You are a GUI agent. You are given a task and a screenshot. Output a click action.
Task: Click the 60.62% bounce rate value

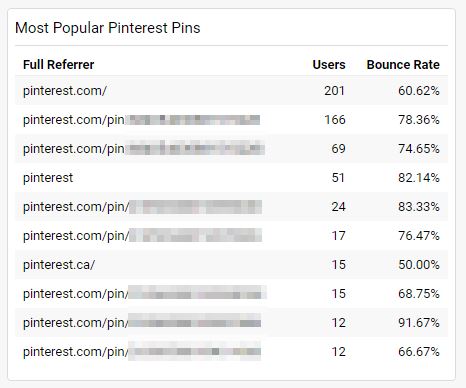tap(419, 91)
